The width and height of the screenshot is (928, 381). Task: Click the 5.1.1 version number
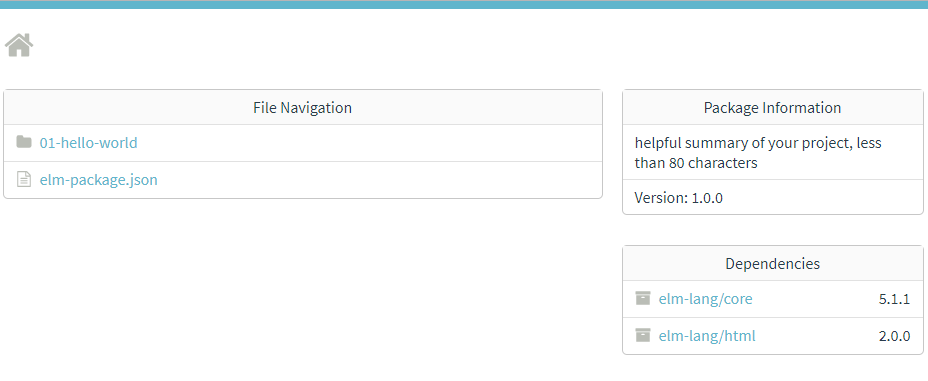coord(894,299)
